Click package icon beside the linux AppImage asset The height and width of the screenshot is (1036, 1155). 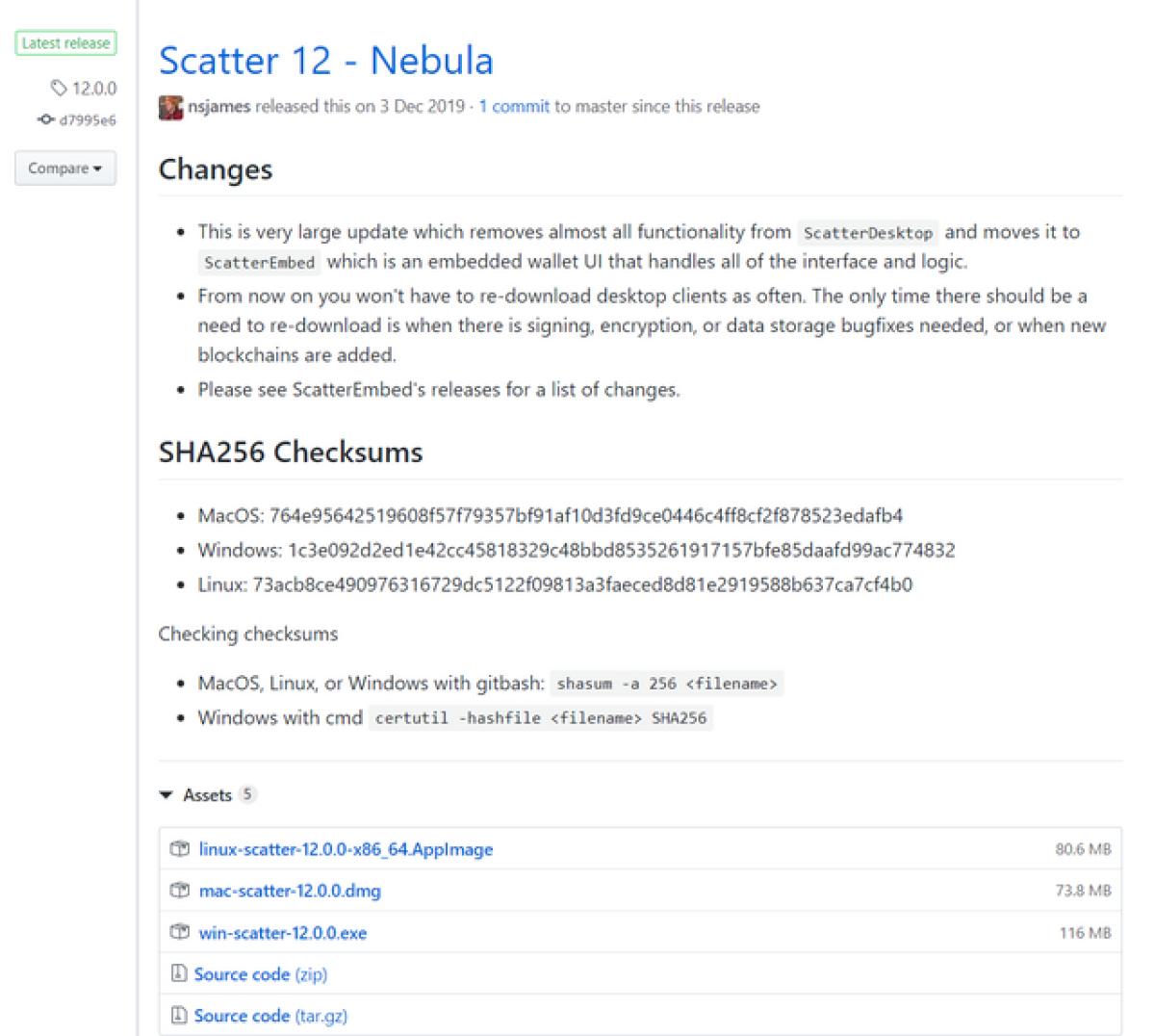tap(179, 849)
